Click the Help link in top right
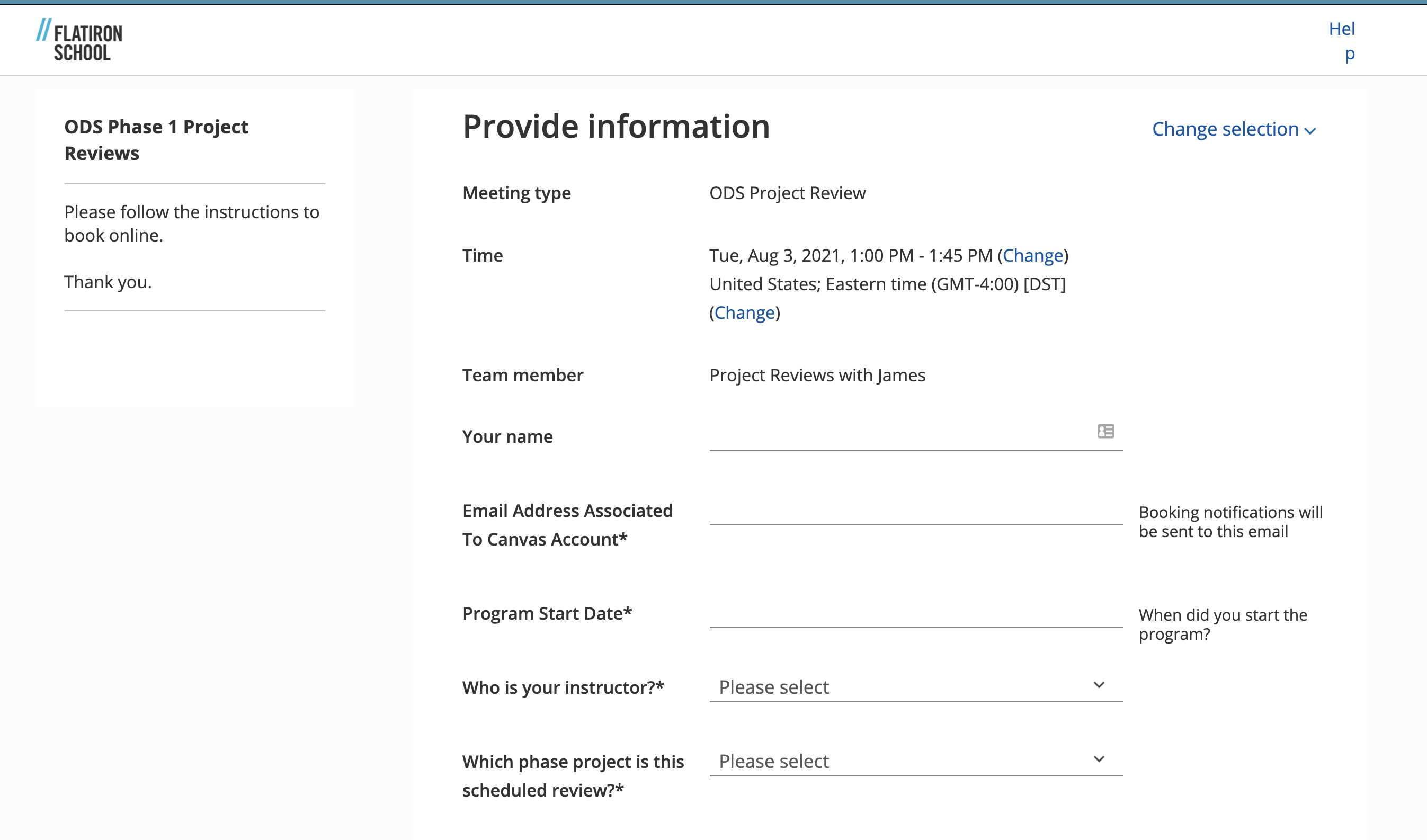The image size is (1427, 840). click(x=1342, y=40)
